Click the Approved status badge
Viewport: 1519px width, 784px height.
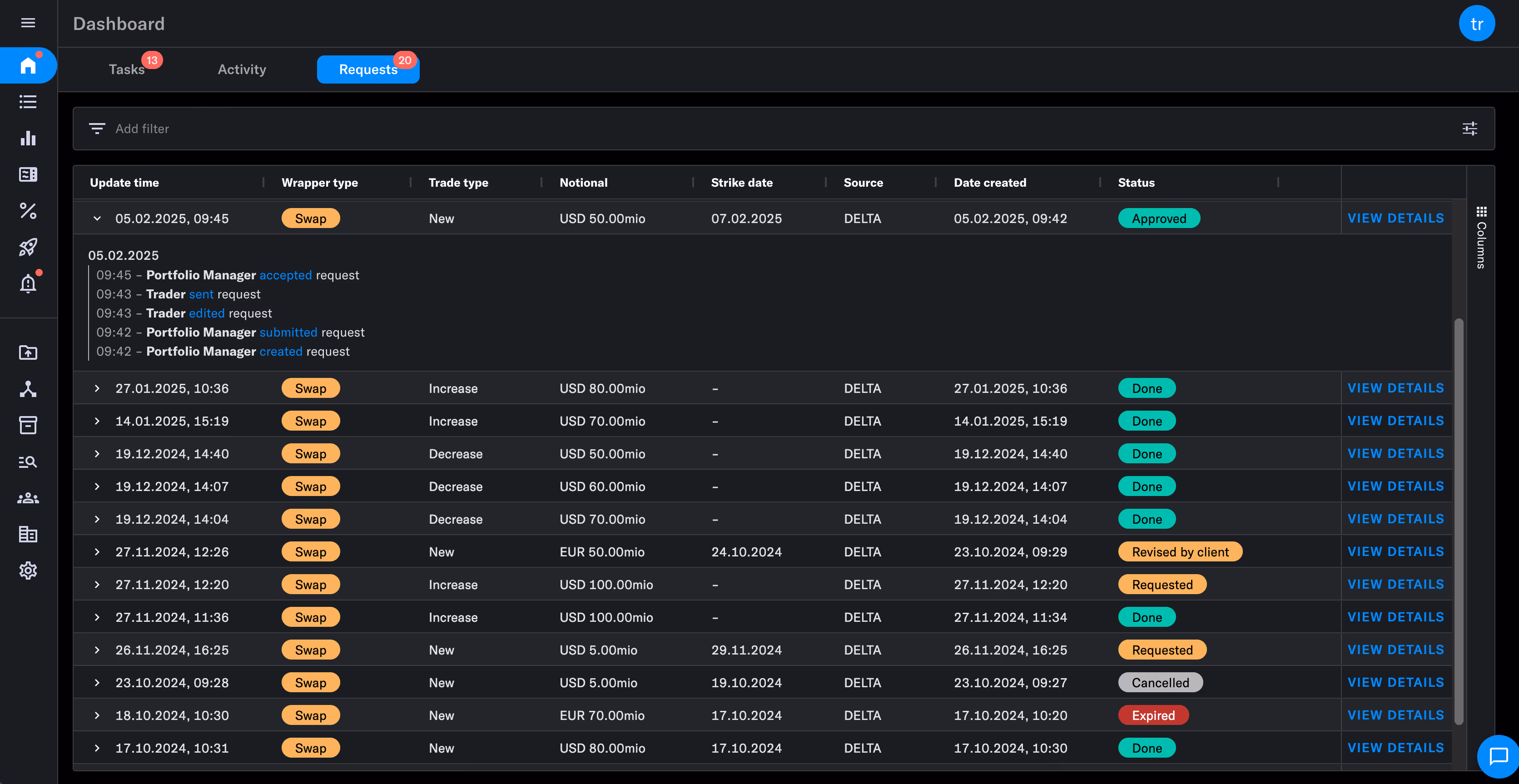[x=1159, y=218]
